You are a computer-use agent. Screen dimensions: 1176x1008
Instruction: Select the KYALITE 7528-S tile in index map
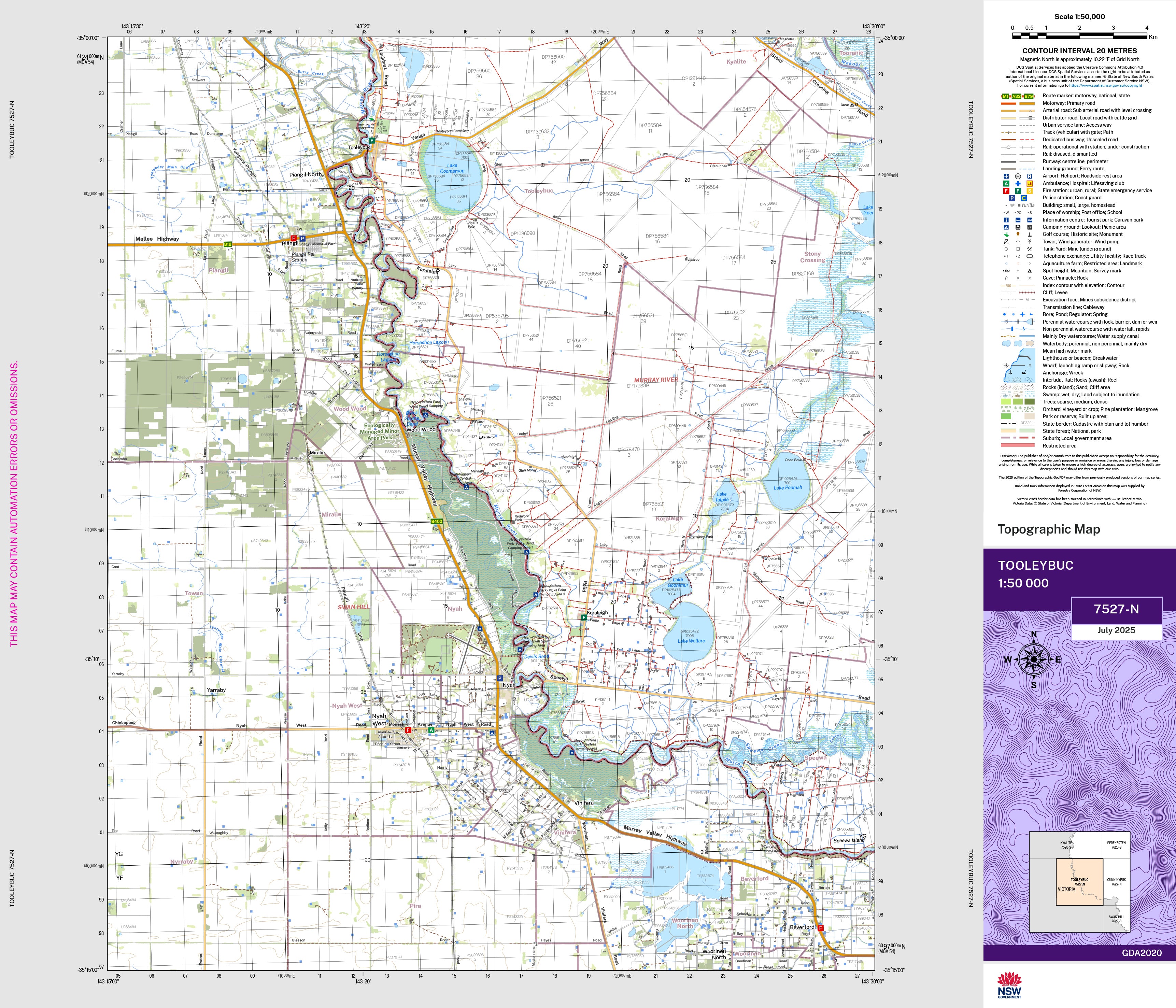coord(1066,845)
